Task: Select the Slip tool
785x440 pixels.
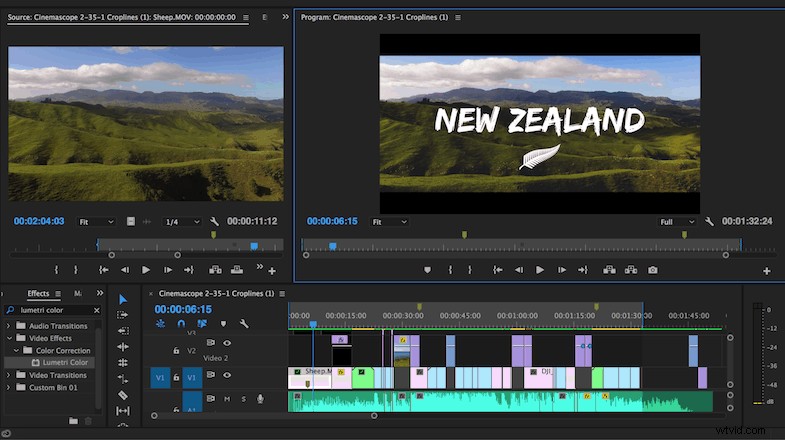Action: (123, 411)
